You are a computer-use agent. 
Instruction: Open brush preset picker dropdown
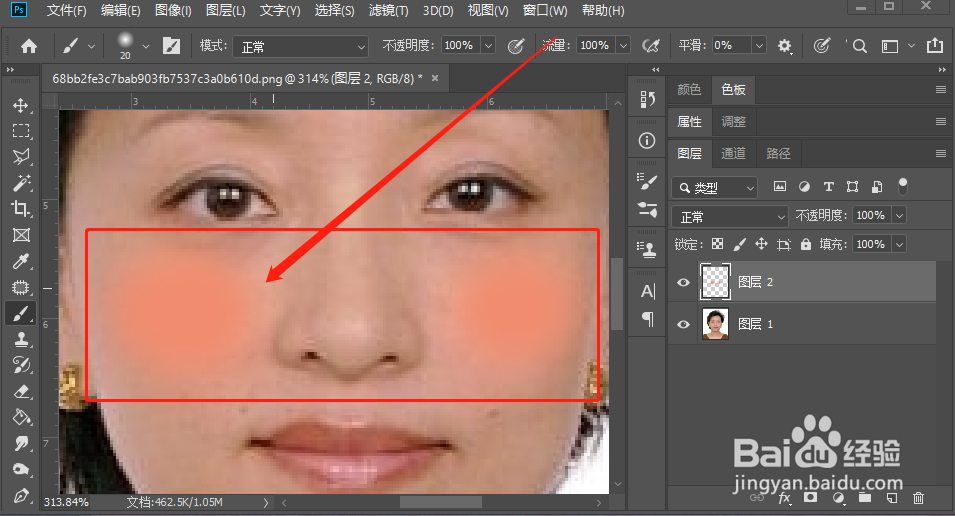pos(146,46)
